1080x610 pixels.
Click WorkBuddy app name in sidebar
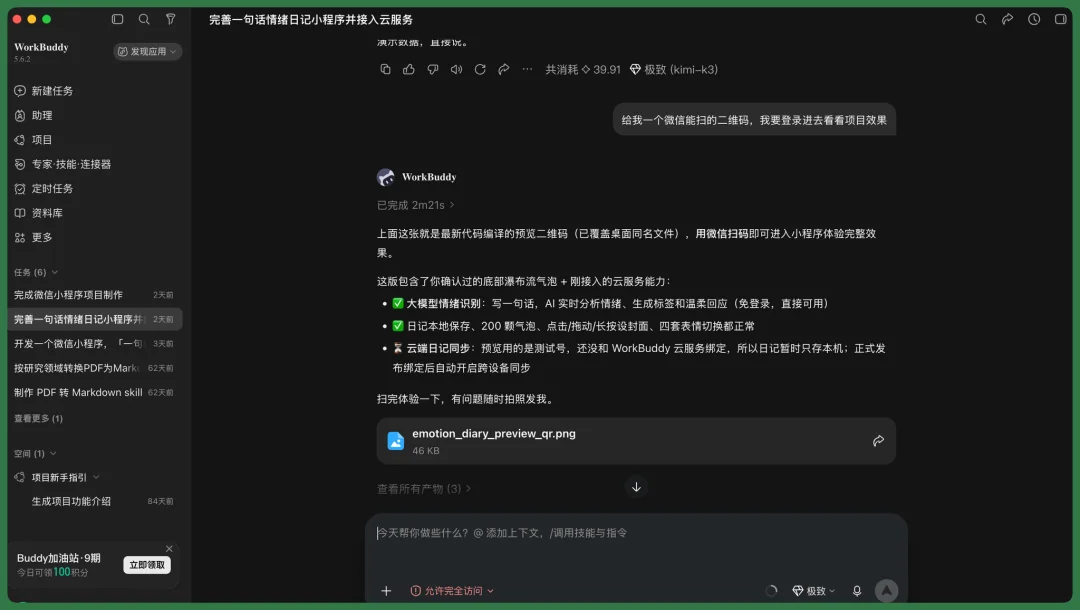[x=41, y=47]
